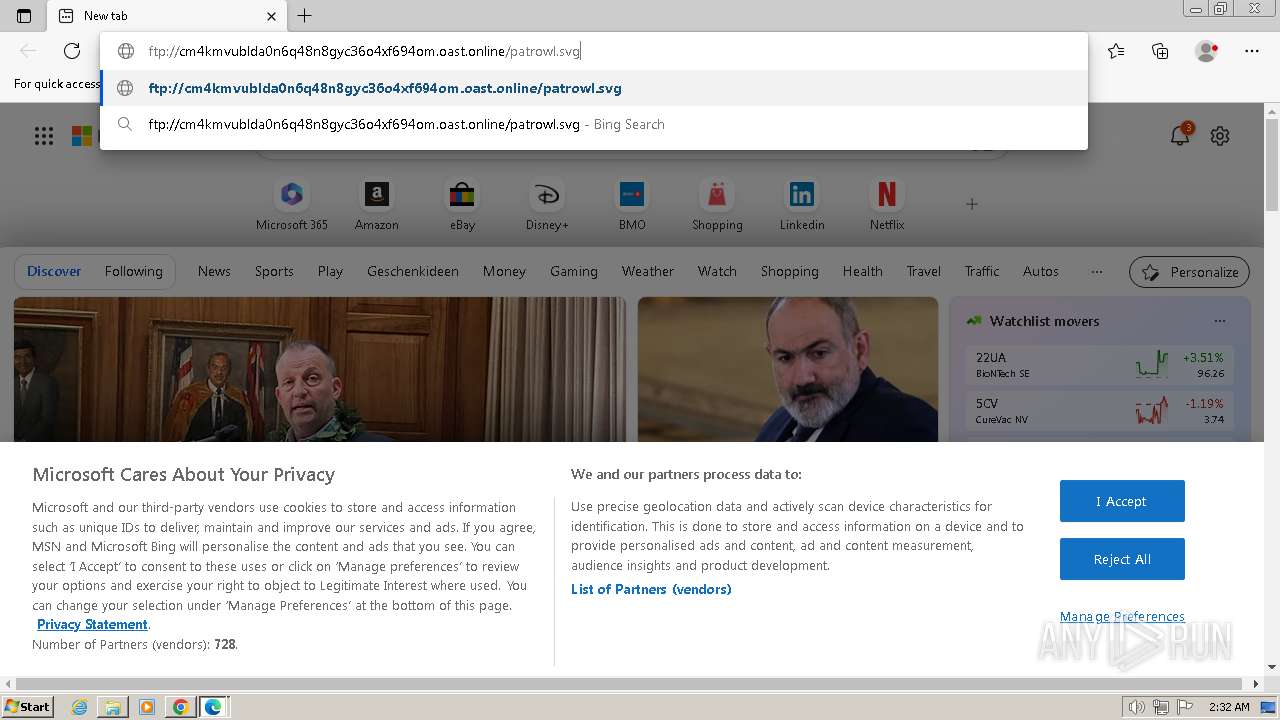The image size is (1280, 720).
Task: Open the Traffic category
Action: [982, 271]
